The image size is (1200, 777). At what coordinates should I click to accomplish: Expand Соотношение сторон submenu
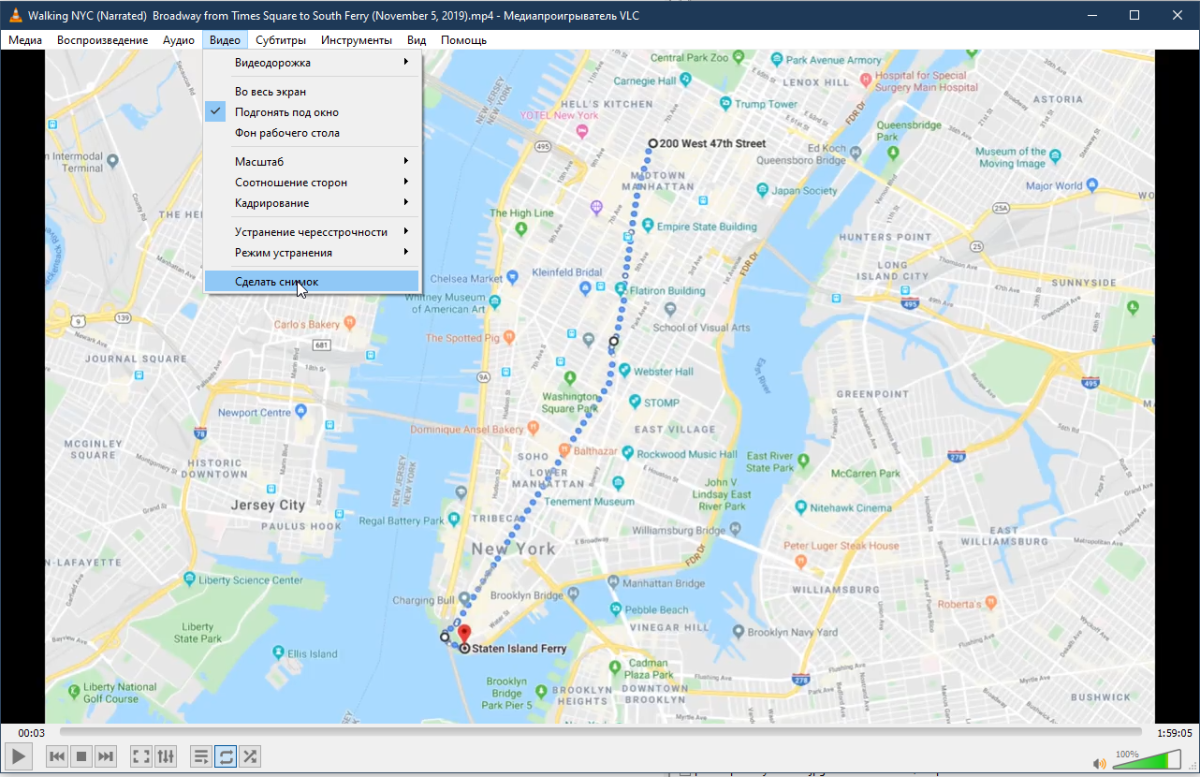[x=312, y=182]
